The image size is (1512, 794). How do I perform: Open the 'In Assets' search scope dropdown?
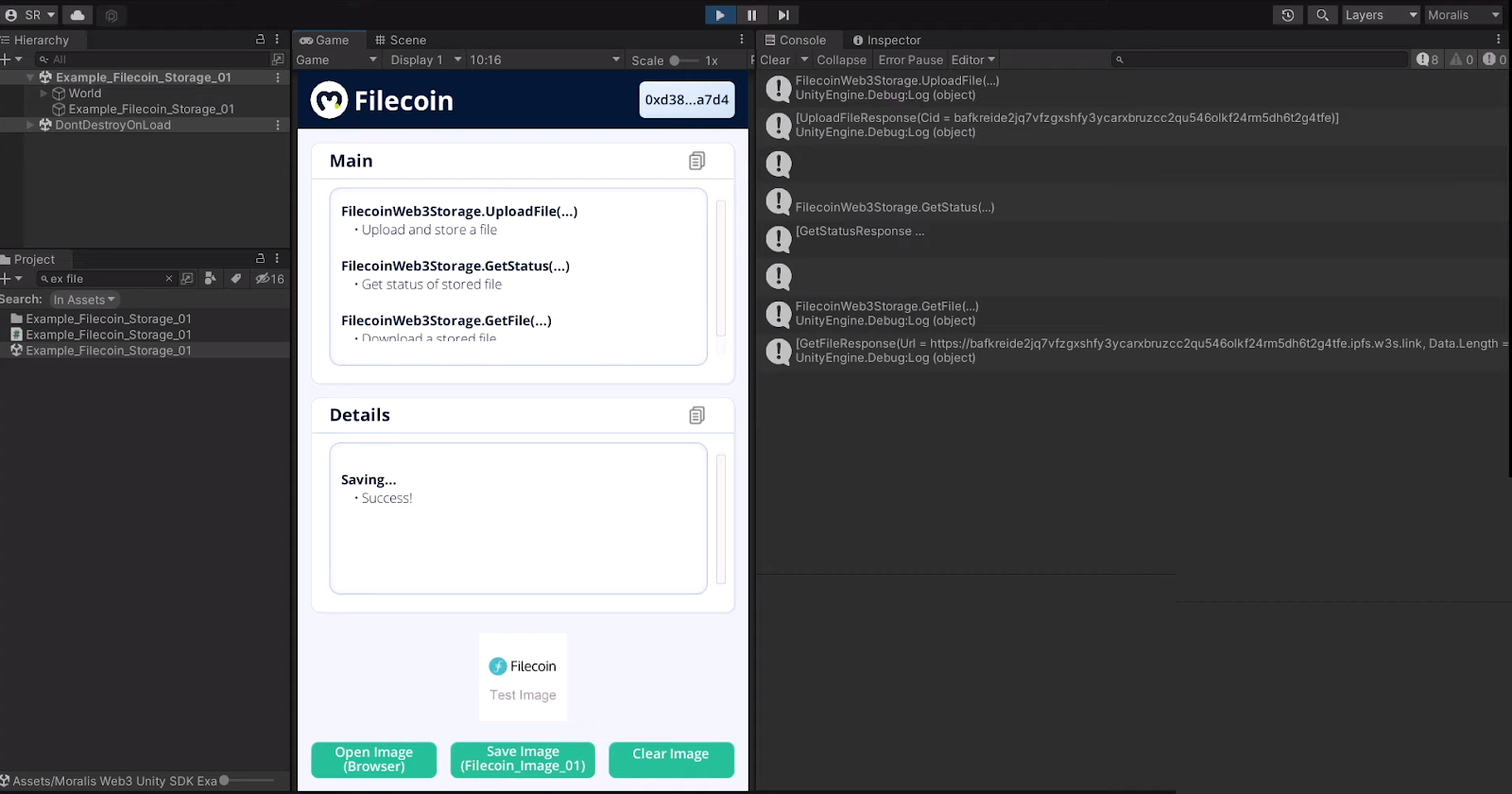(x=84, y=300)
